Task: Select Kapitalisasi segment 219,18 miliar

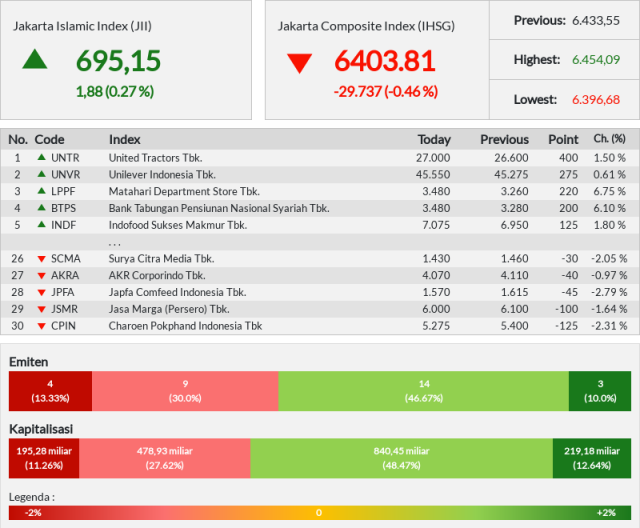Action: click(x=592, y=458)
